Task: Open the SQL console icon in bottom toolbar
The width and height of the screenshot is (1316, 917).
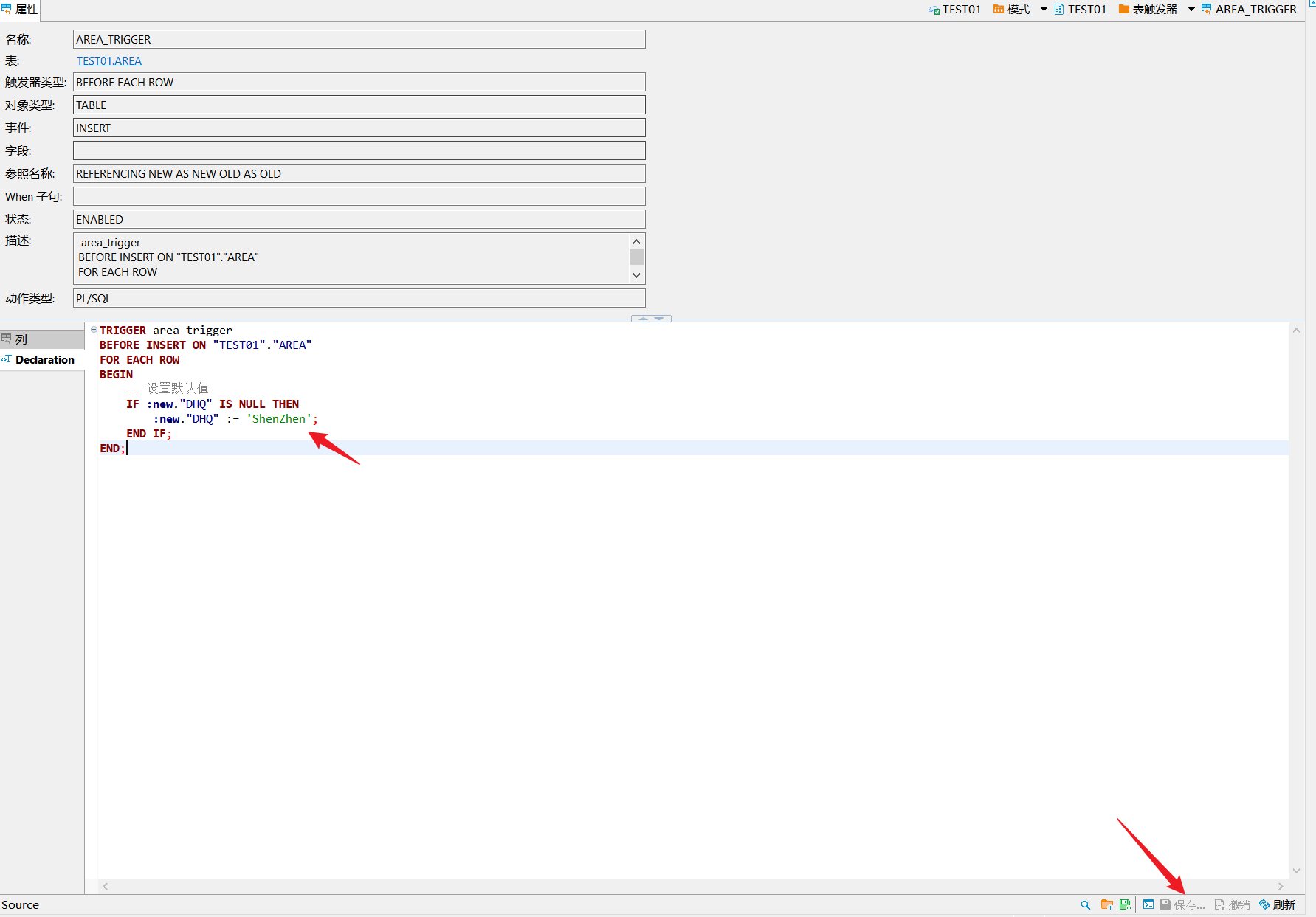Action: pos(1148,904)
